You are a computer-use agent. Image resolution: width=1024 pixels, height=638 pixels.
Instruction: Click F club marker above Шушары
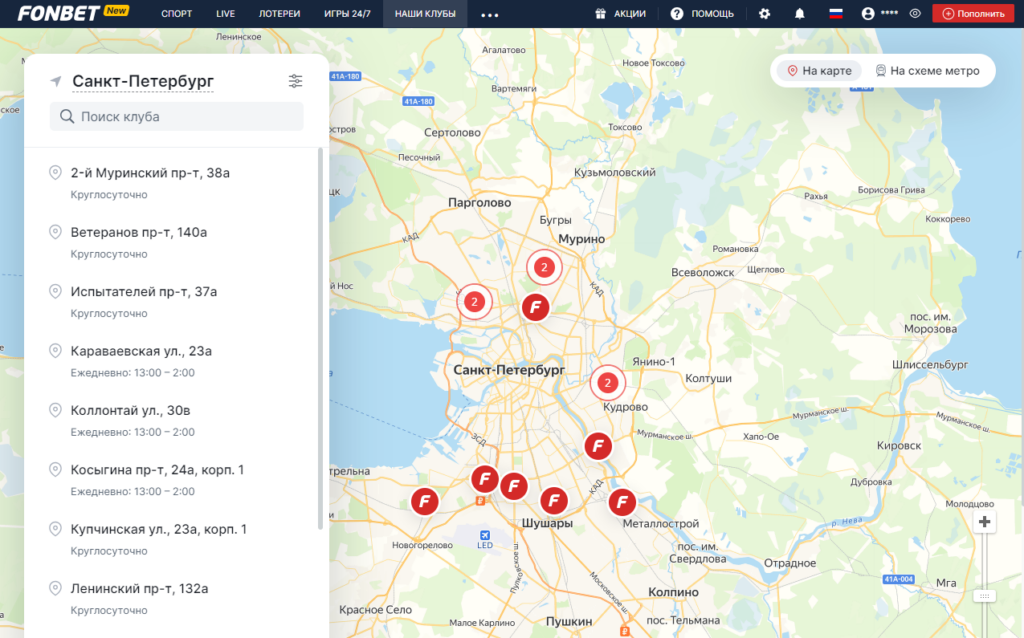point(554,501)
